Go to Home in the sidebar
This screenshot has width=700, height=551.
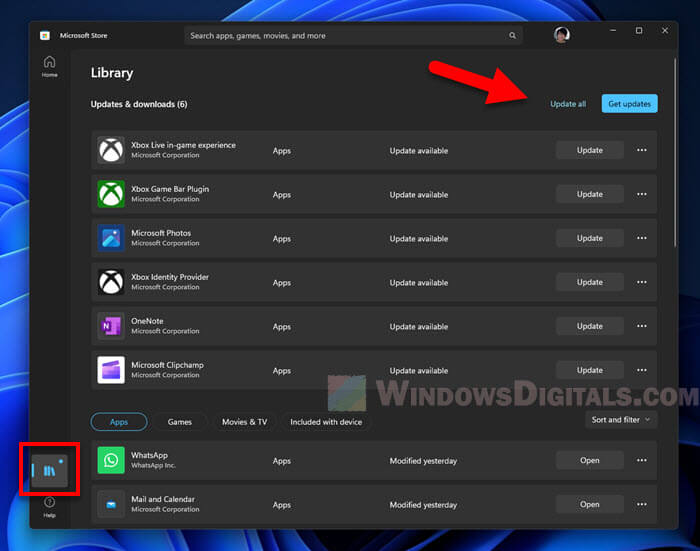tap(50, 66)
